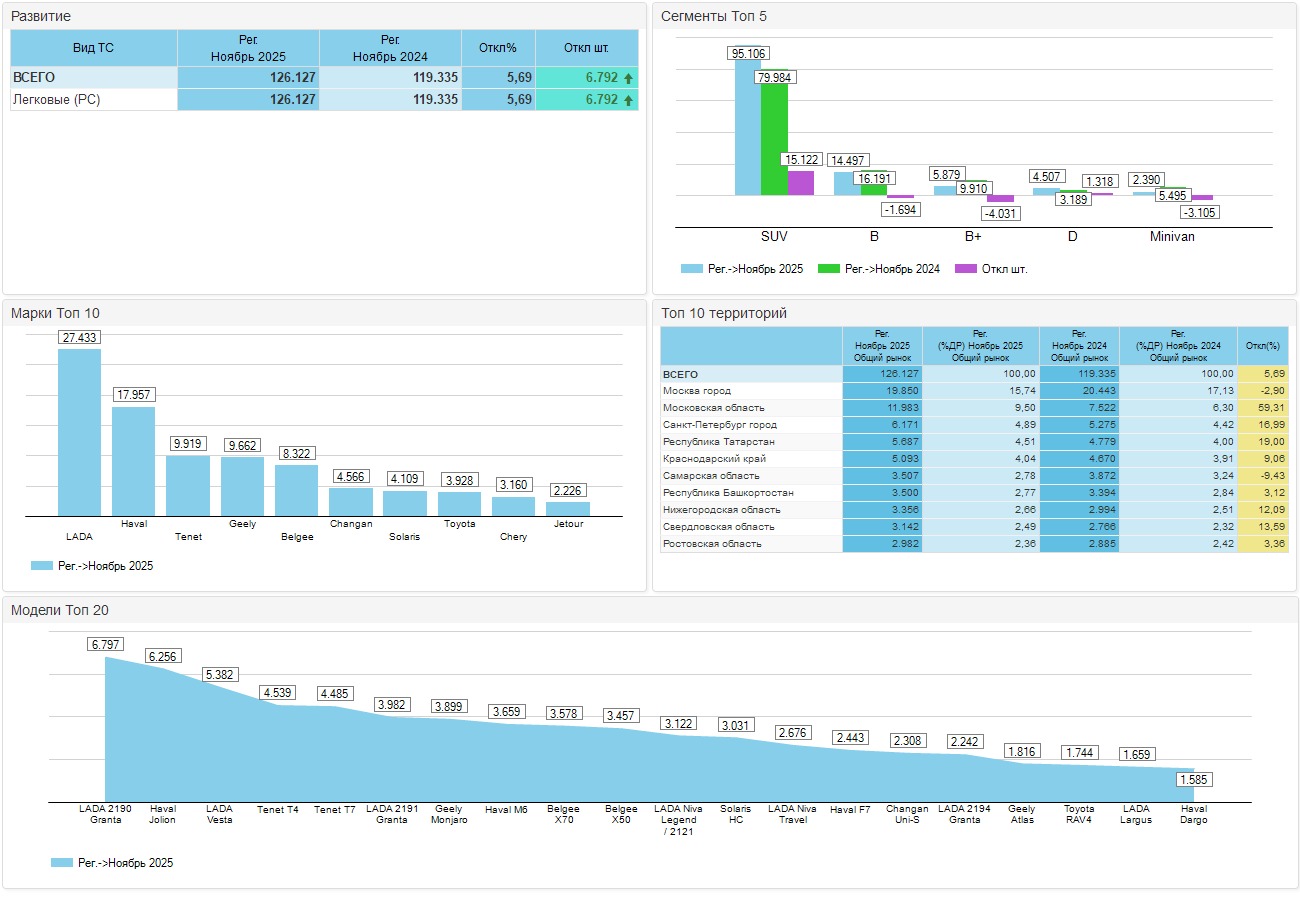
Task: Select the Легковые (PC) row label
Action: (x=56, y=100)
